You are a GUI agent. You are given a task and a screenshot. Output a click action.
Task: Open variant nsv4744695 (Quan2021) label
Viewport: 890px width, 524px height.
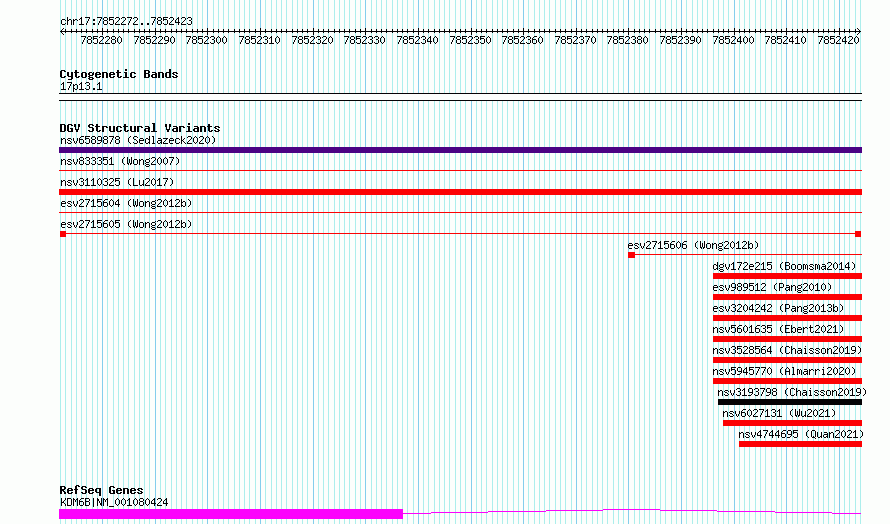coord(801,434)
